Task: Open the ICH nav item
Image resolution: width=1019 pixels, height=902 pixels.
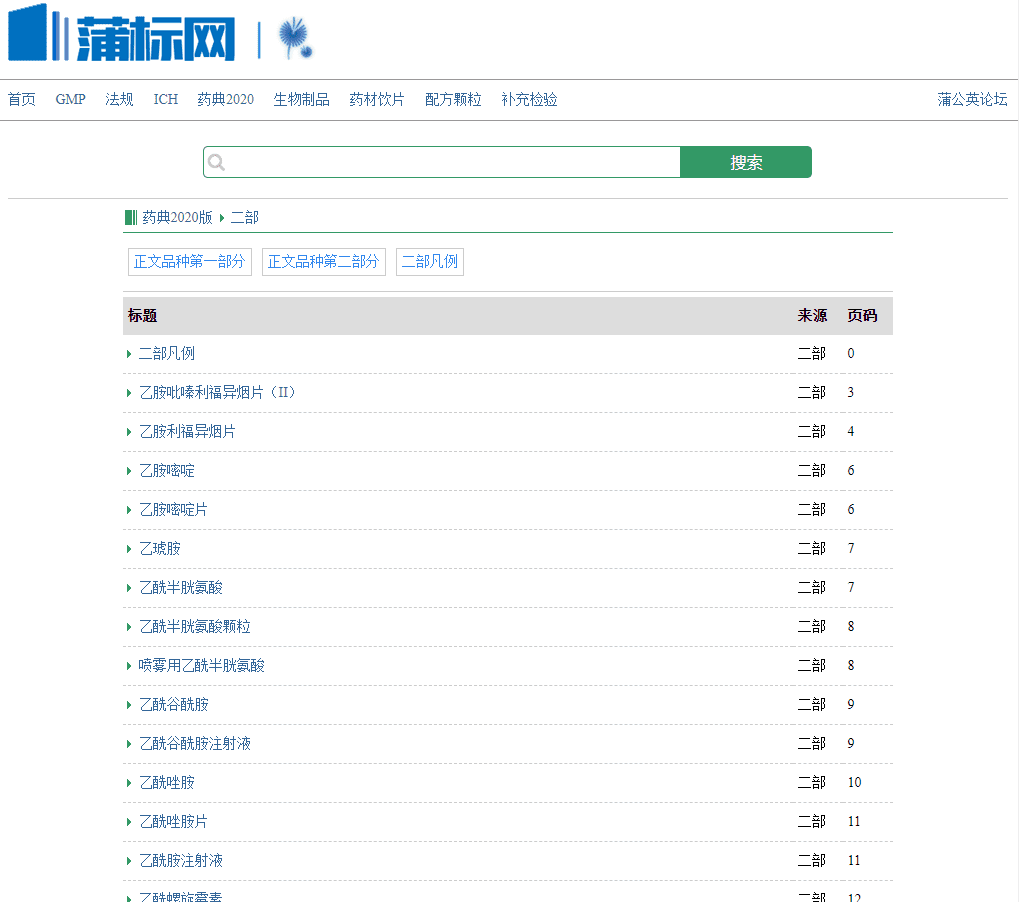Action: click(x=165, y=99)
